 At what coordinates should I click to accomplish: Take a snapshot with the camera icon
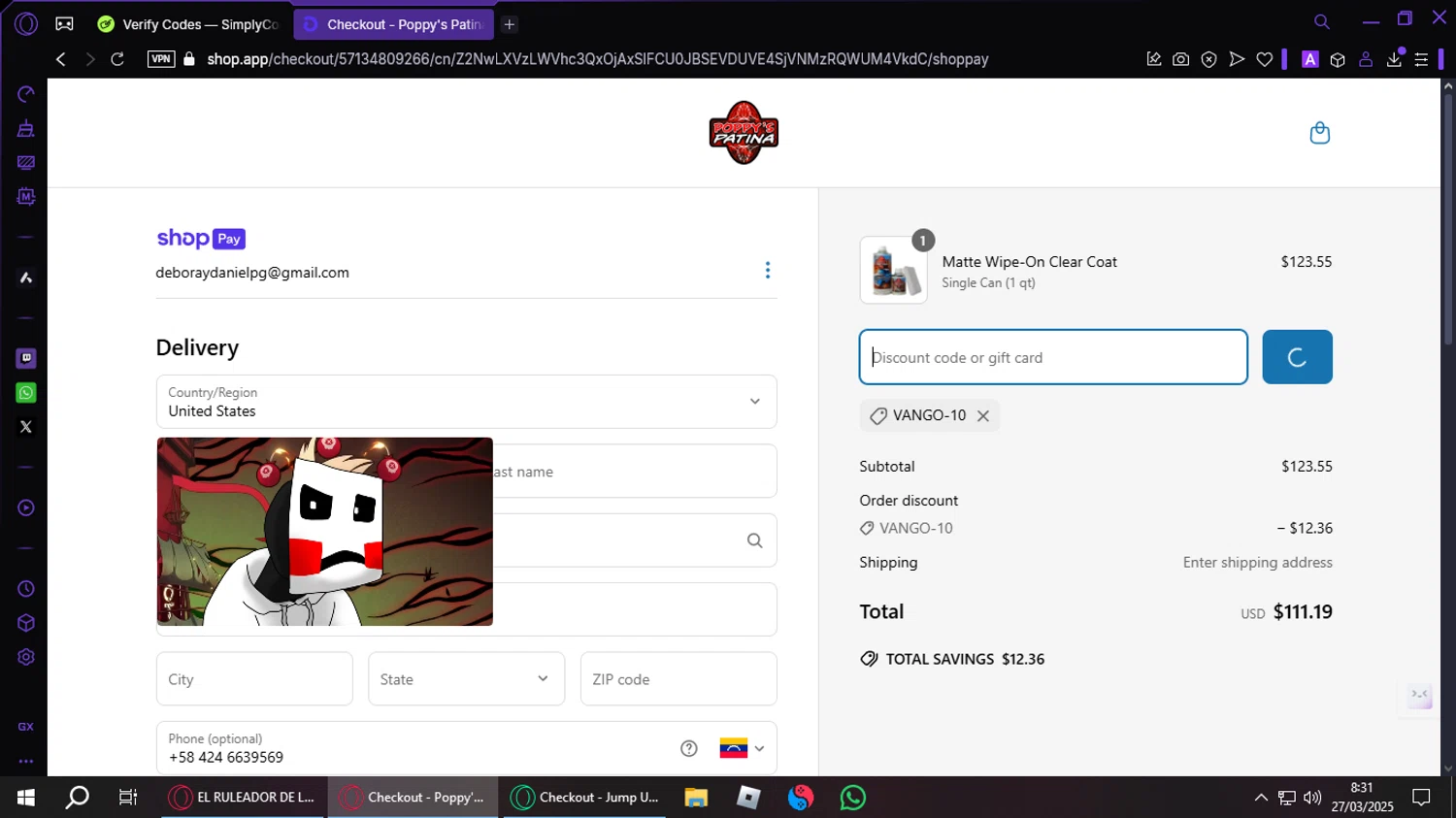point(1180,59)
